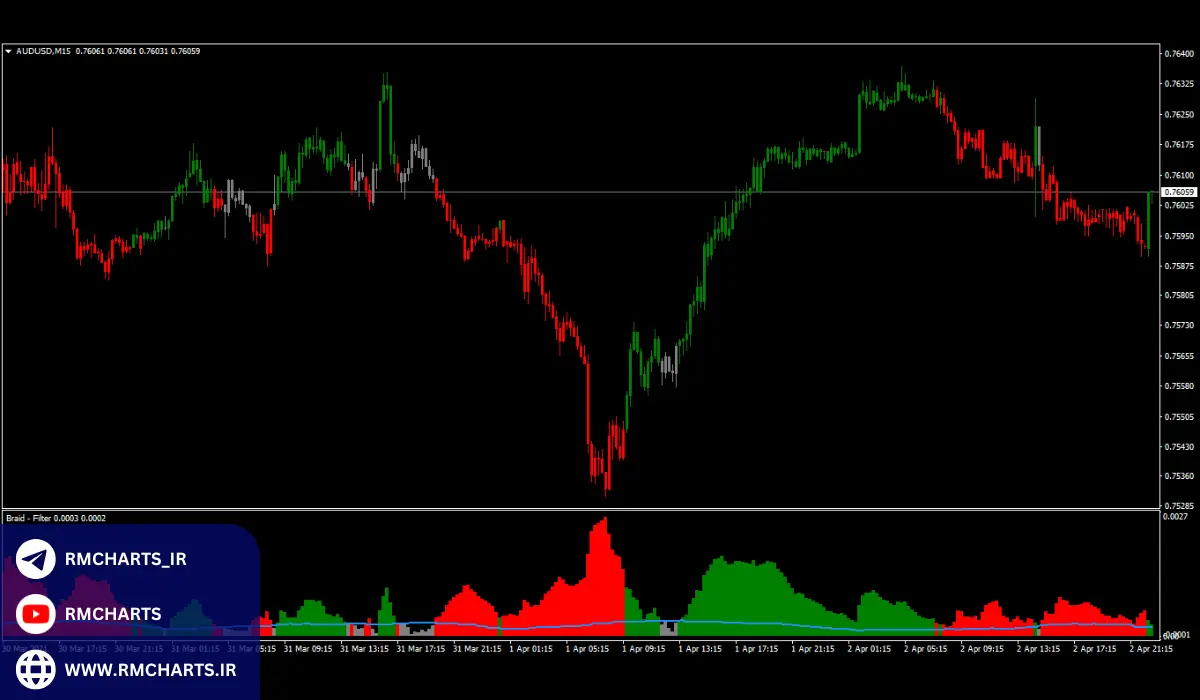Click the YouTube play icon

(x=36, y=614)
